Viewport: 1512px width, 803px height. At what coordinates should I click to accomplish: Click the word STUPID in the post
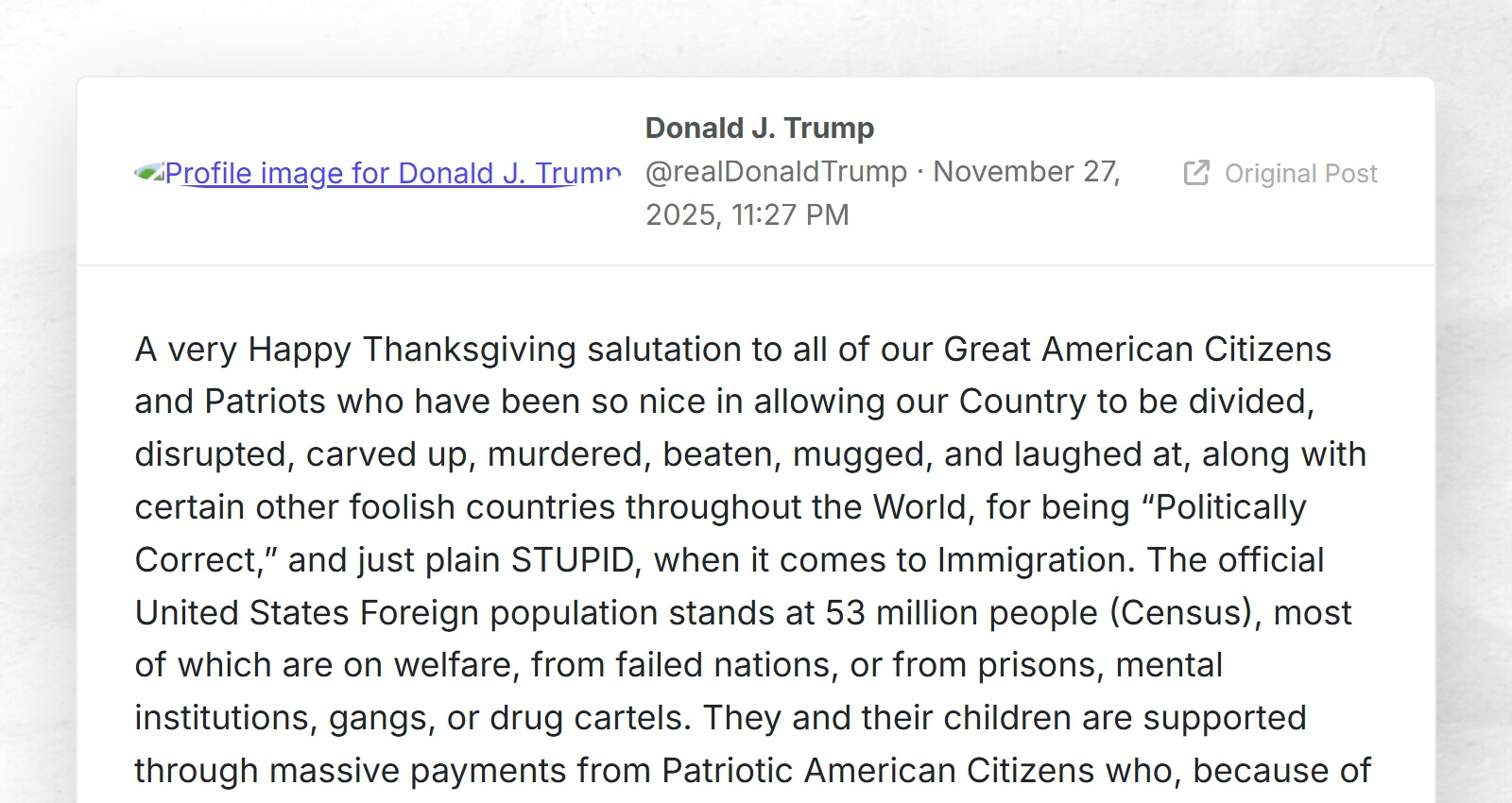(x=572, y=560)
